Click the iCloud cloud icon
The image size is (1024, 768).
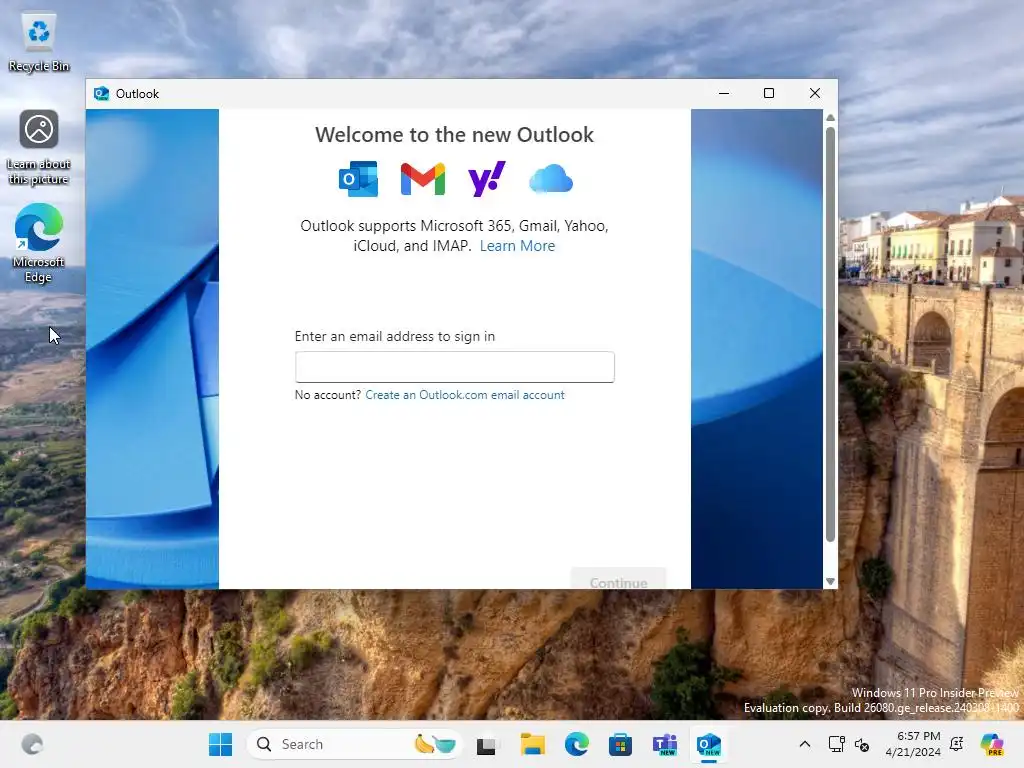tap(551, 179)
